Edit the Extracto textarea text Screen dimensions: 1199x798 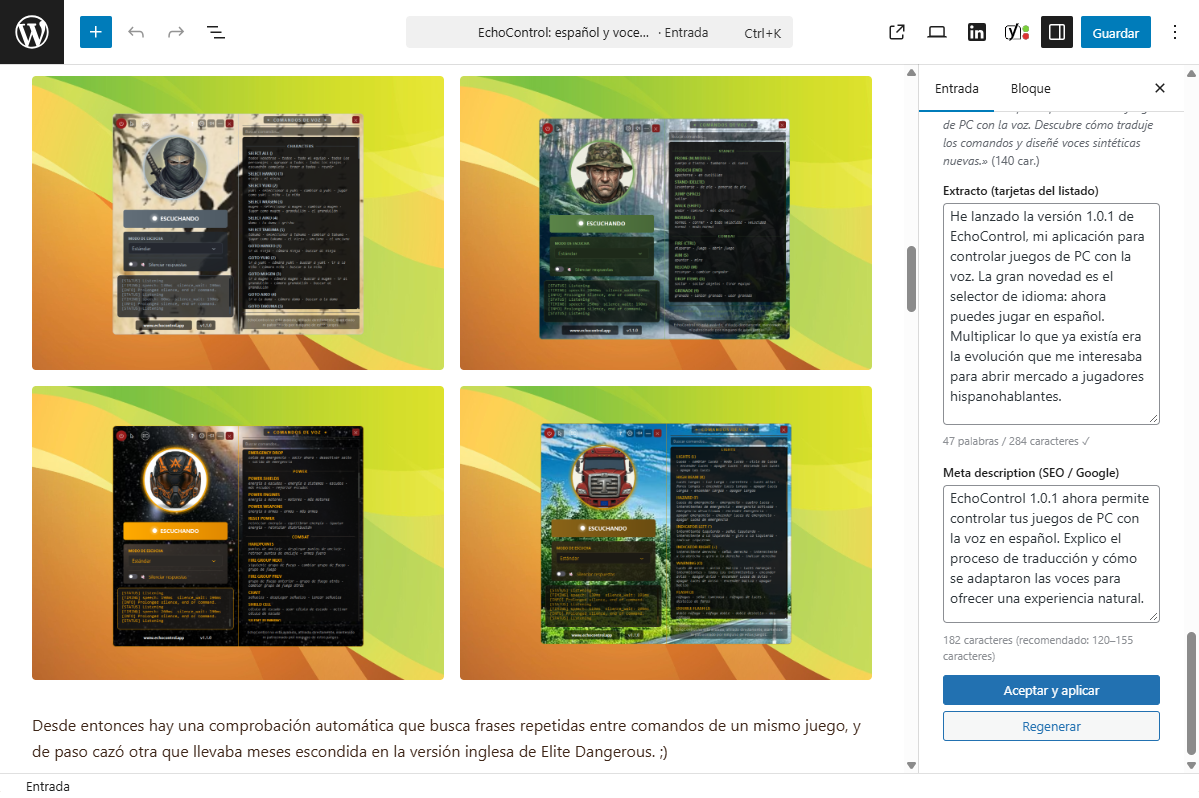coord(1051,313)
